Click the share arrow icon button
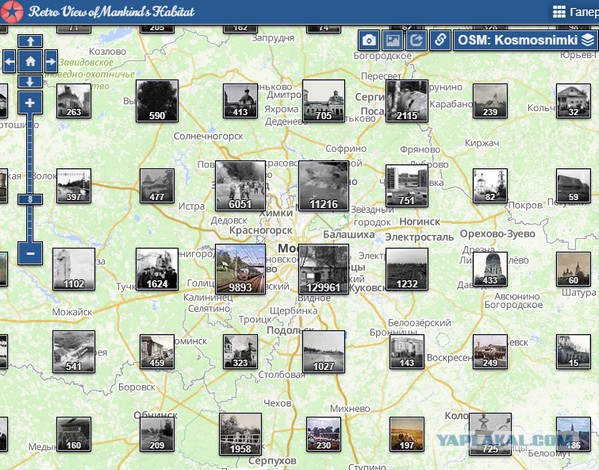Image resolution: width=599 pixels, height=470 pixels. (416, 40)
